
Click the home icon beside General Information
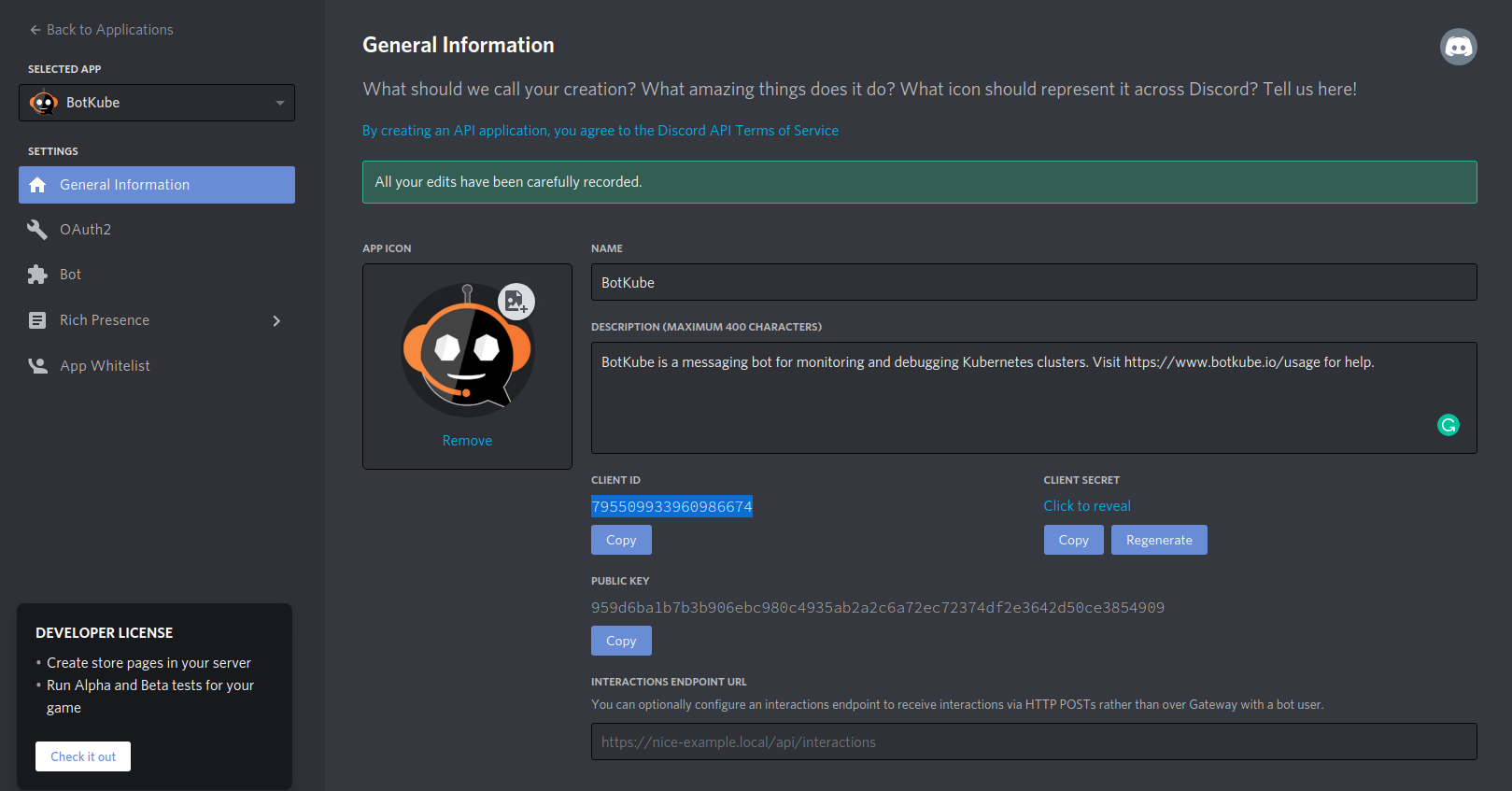tap(37, 185)
